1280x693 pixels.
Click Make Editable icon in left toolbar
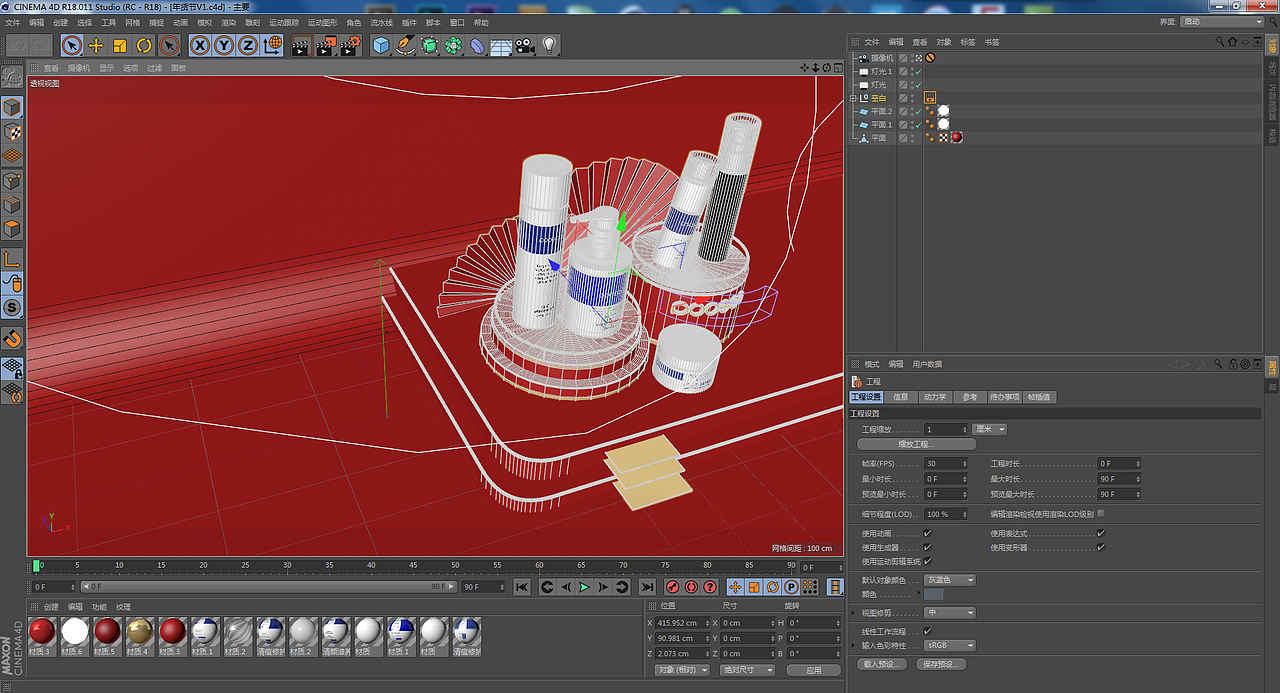(12, 78)
